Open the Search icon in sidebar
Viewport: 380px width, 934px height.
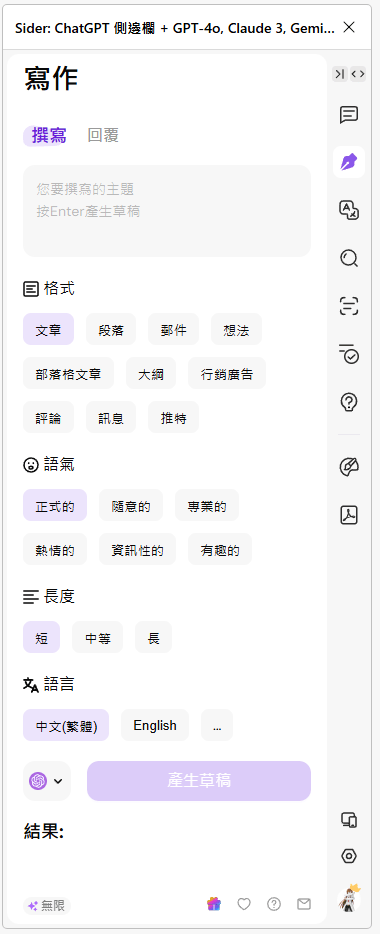tap(348, 258)
